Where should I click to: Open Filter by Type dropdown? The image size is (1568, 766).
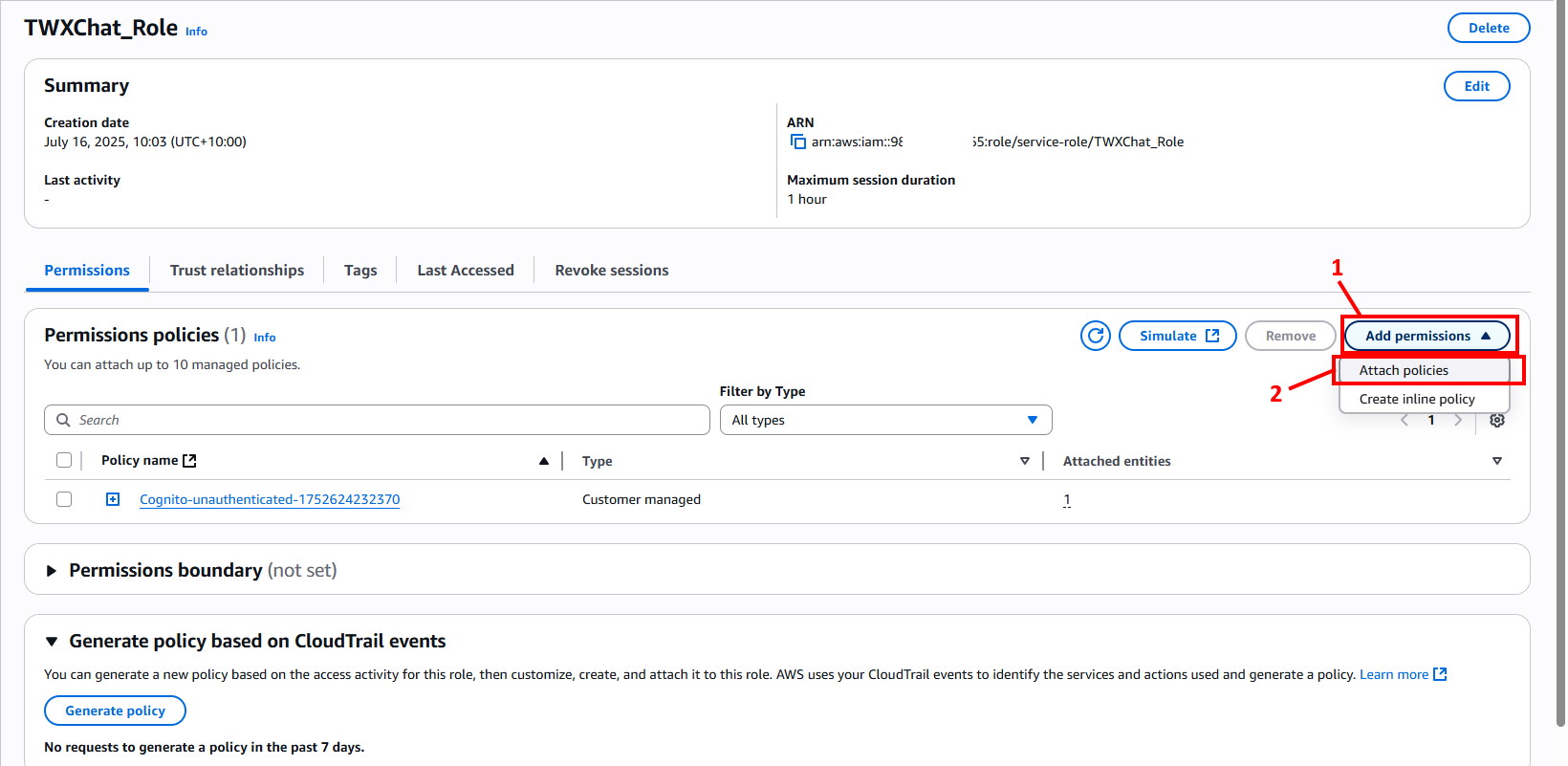tap(884, 420)
